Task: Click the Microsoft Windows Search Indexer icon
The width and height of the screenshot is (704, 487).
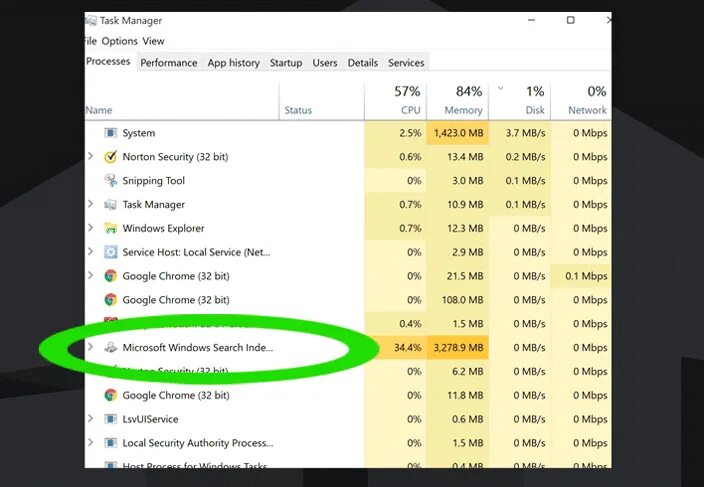Action: pyautogui.click(x=110, y=347)
